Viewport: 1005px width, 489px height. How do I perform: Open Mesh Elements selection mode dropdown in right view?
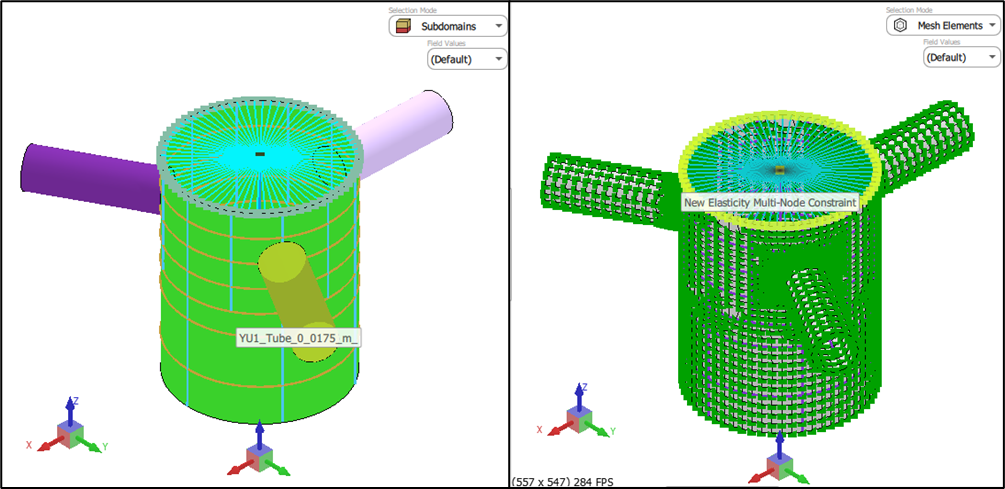[x=943, y=26]
